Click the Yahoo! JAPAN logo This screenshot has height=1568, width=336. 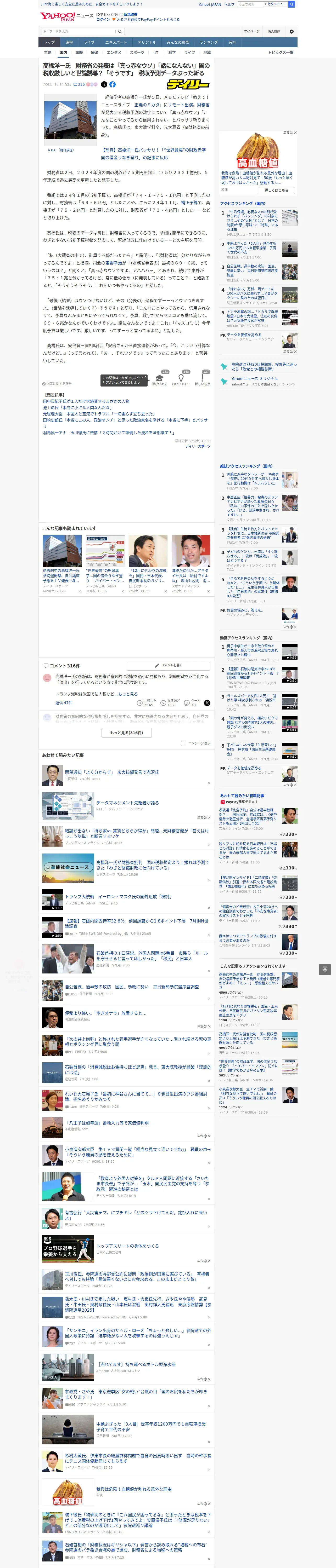(x=57, y=16)
